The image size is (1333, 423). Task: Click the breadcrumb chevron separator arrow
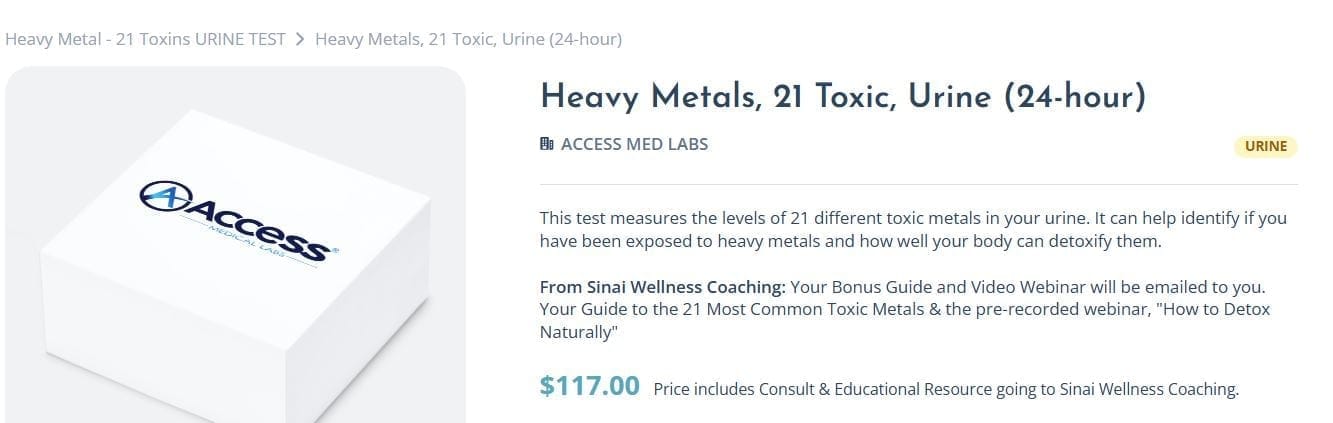[x=300, y=40]
